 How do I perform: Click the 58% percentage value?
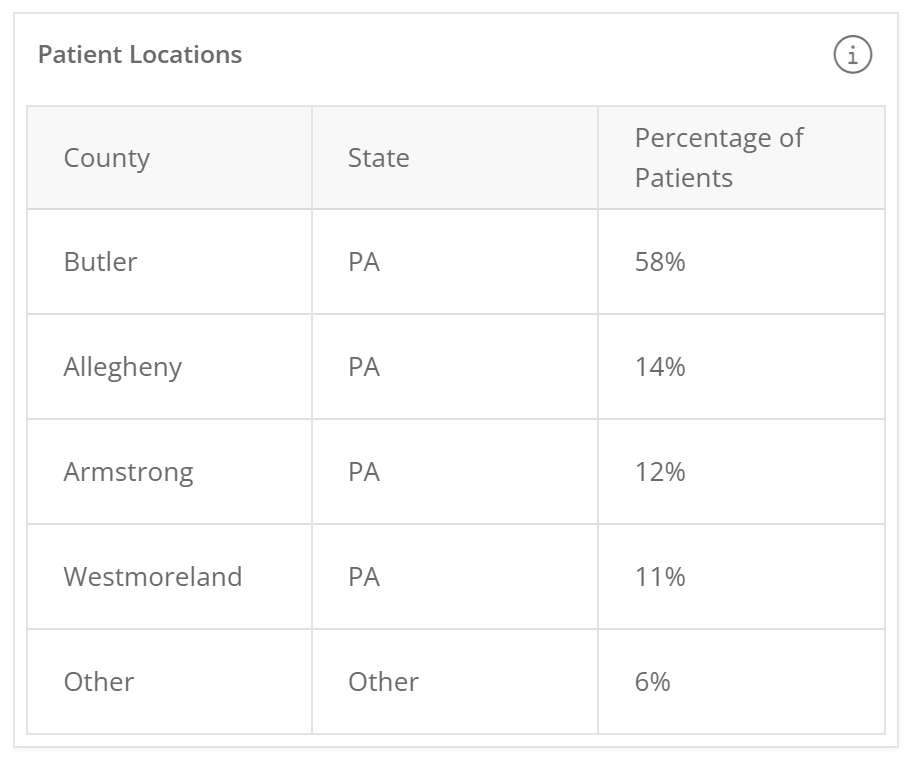(x=660, y=262)
